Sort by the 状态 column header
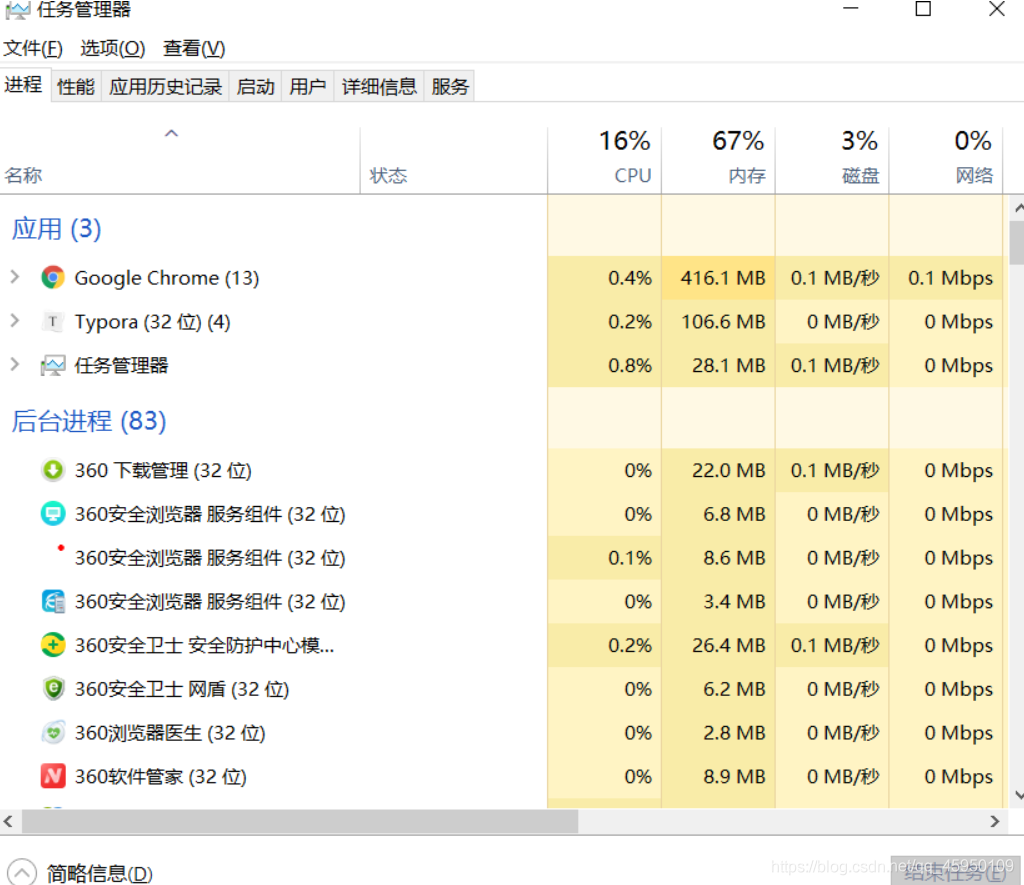The image size is (1024, 885). coord(453,161)
